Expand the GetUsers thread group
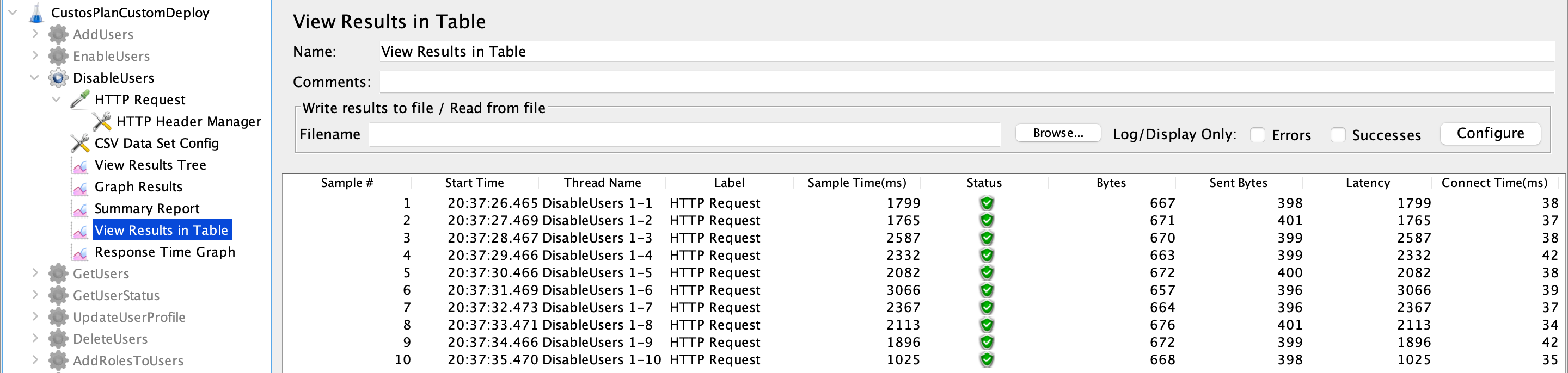1568x373 pixels. click(35, 273)
